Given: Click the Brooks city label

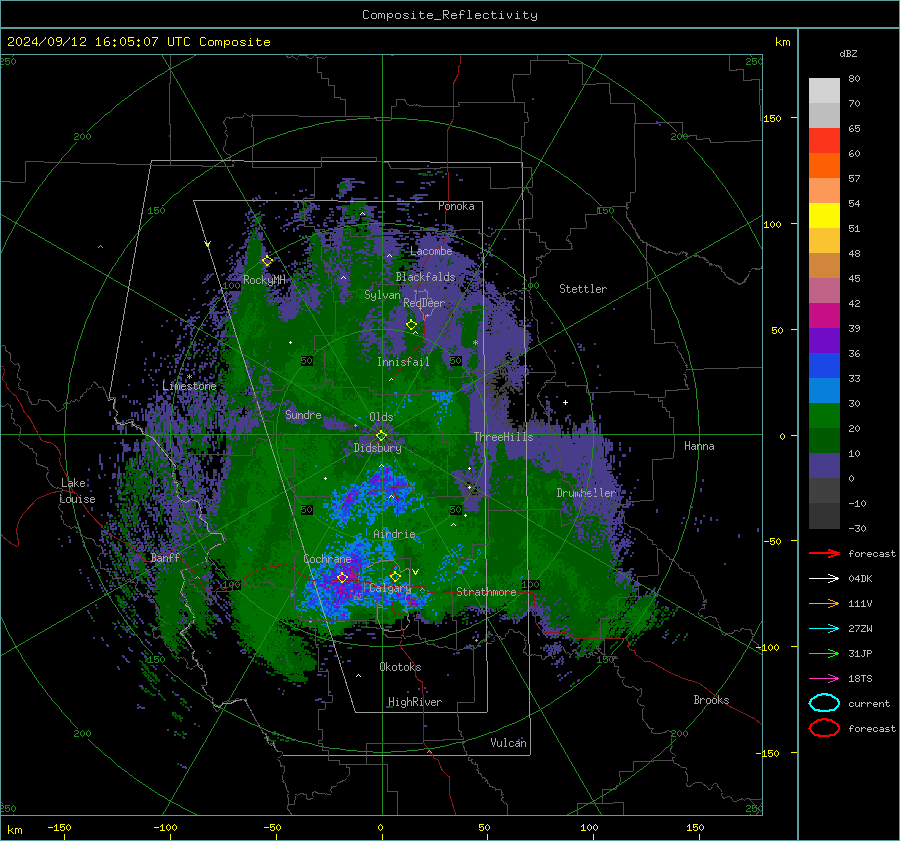Looking at the screenshot, I should (x=711, y=700).
